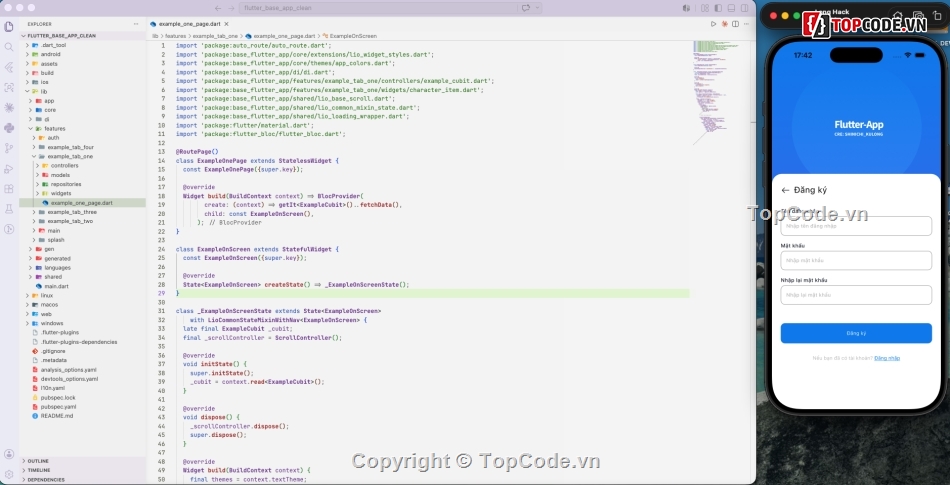Toggle bottom panel layout icon
950x485 pixels.
pyautogui.click(x=731, y=8)
